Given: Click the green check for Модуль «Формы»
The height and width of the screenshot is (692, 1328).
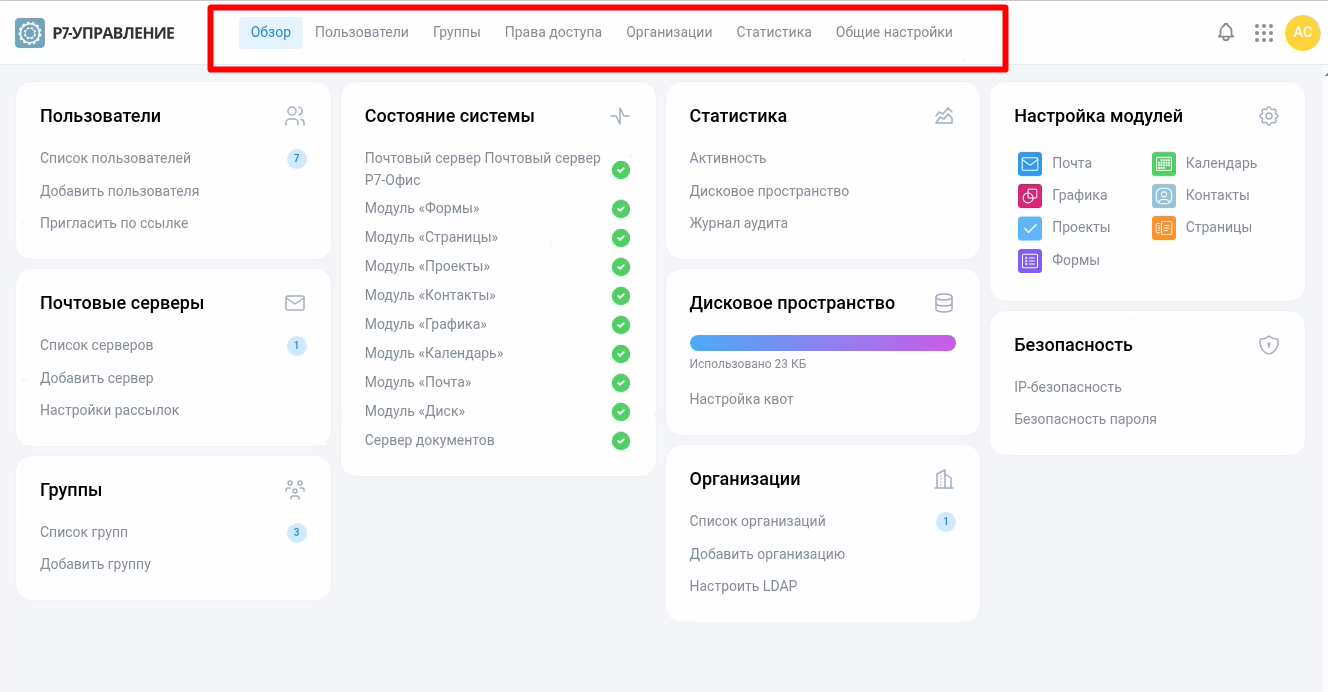Looking at the screenshot, I should (621, 209).
